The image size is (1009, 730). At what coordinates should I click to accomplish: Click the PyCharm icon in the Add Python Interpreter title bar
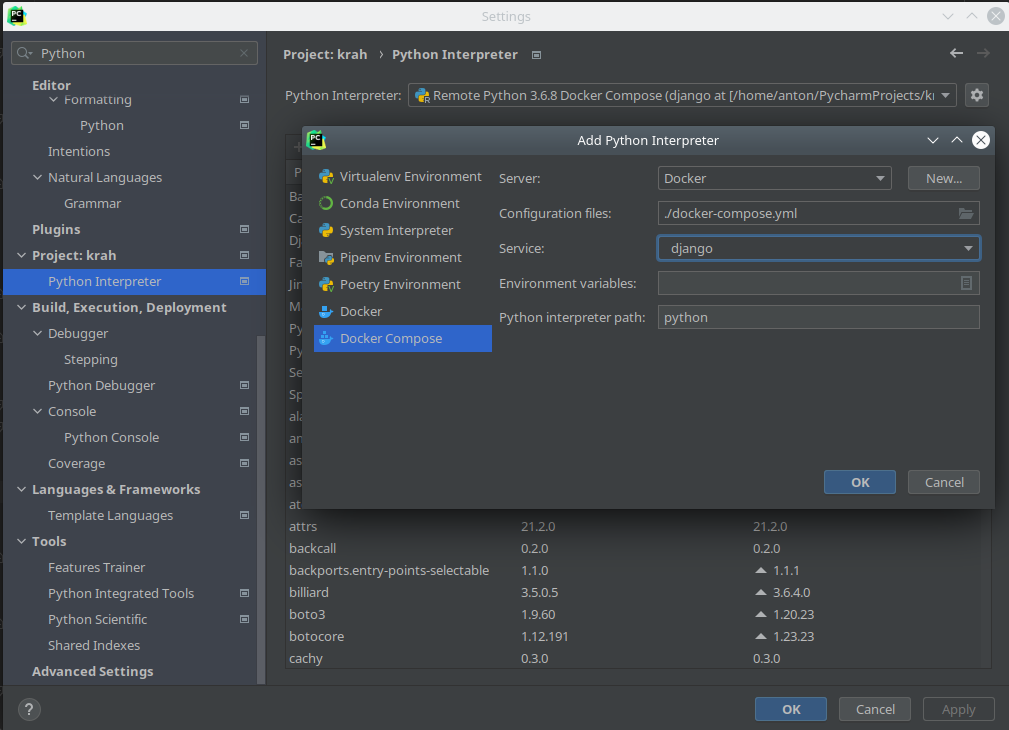point(316,140)
